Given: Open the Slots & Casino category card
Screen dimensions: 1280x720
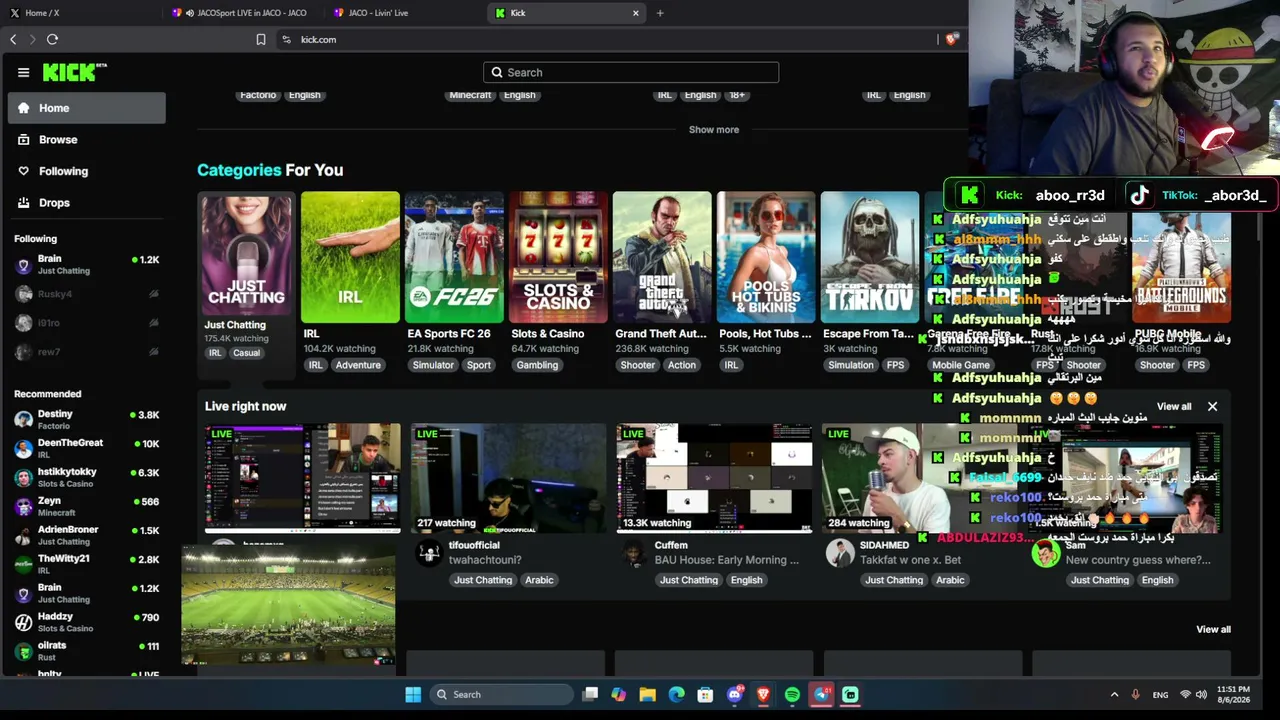Looking at the screenshot, I should pyautogui.click(x=558, y=257).
